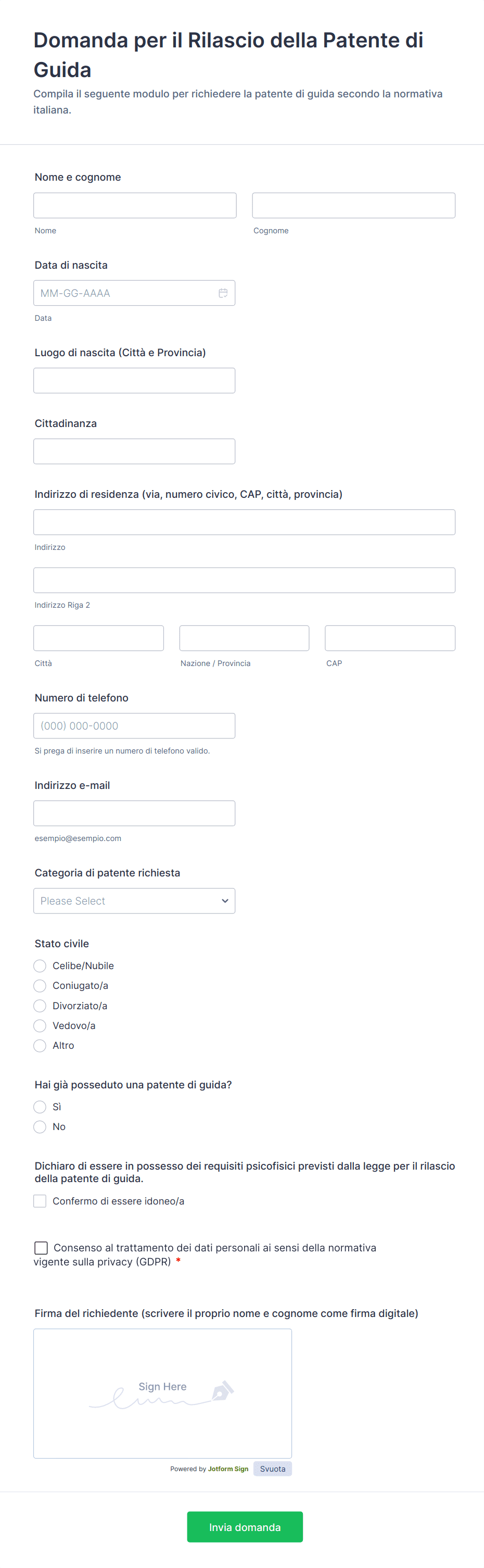
Task: Clear signature with Svuota button
Action: (272, 1469)
